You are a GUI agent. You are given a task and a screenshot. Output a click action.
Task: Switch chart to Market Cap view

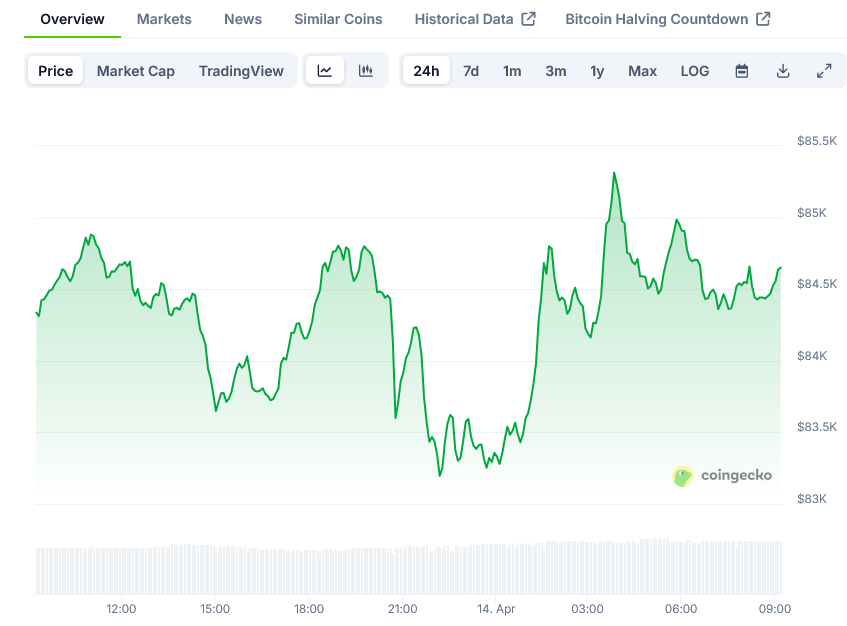136,71
